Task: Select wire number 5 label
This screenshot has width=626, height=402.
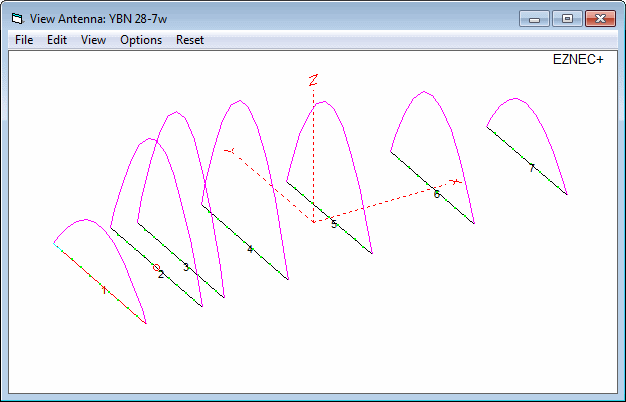Action: (x=334, y=224)
